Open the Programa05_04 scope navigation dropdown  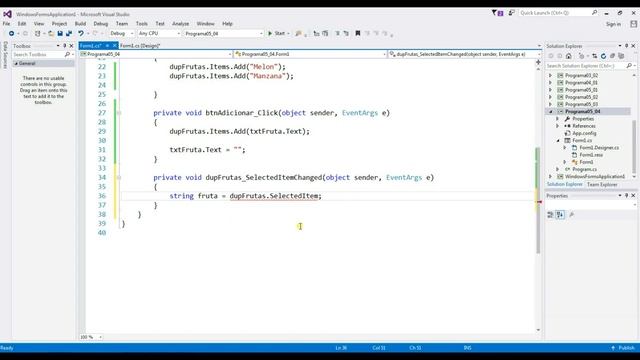(x=156, y=54)
